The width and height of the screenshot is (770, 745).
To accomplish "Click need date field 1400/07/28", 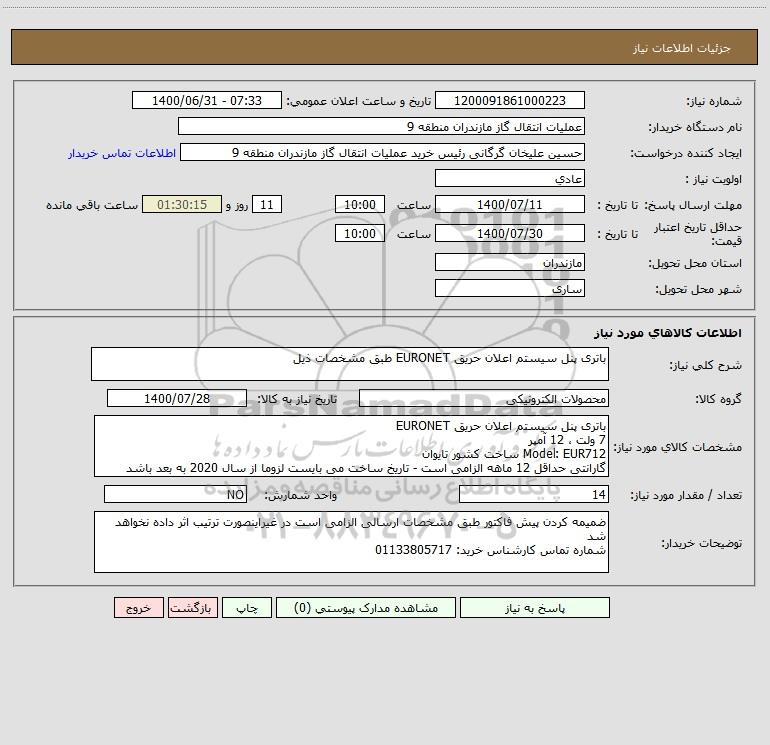I will [x=177, y=398].
